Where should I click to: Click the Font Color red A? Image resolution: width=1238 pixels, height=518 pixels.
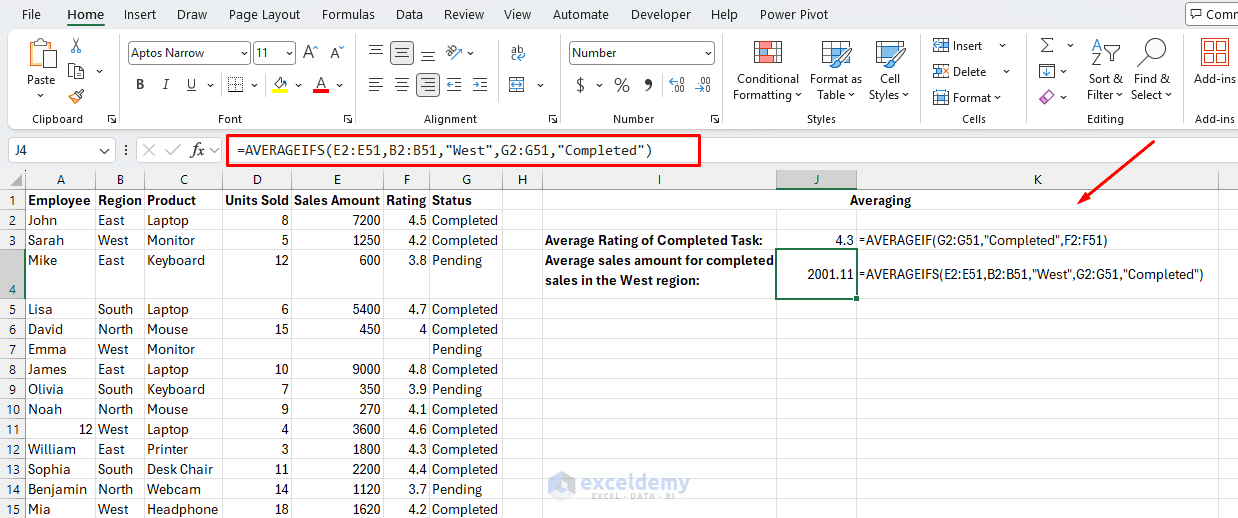point(321,85)
